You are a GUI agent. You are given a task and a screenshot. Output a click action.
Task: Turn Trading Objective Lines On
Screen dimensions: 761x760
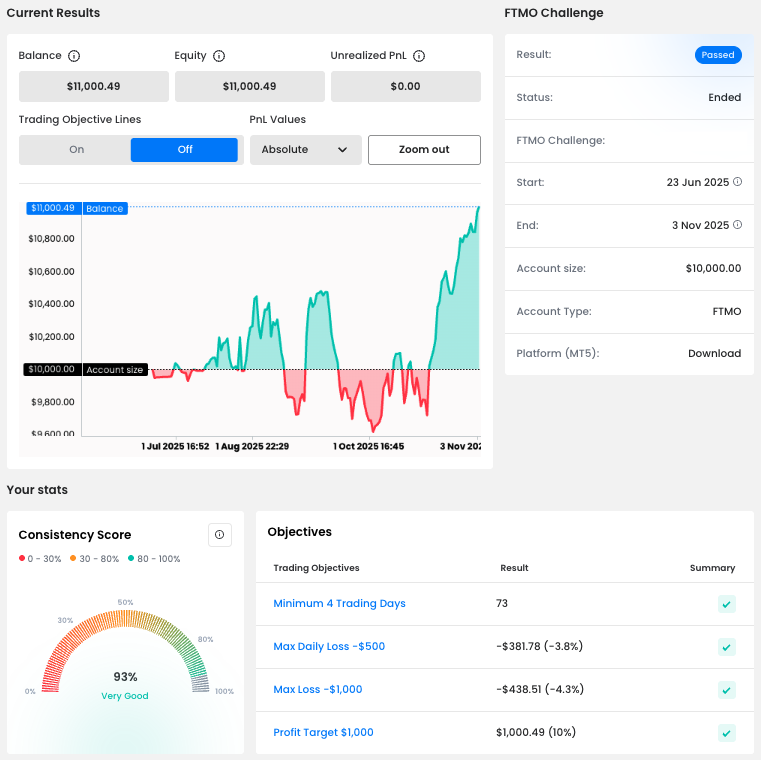pos(77,150)
